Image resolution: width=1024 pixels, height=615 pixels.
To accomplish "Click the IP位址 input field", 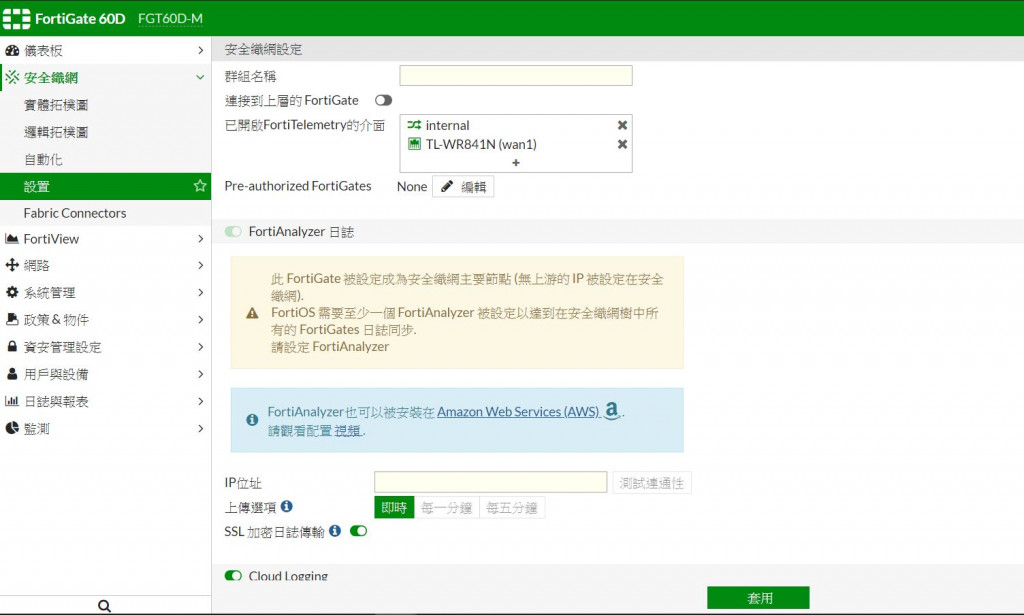I will (x=490, y=482).
